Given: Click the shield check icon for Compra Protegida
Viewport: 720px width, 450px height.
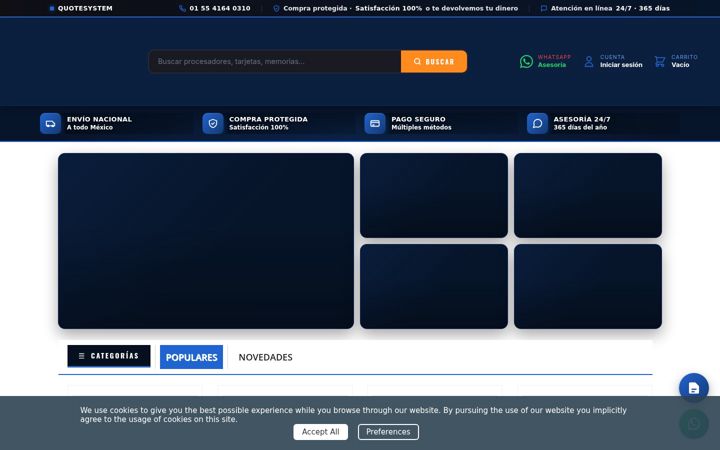Looking at the screenshot, I should pos(213,124).
